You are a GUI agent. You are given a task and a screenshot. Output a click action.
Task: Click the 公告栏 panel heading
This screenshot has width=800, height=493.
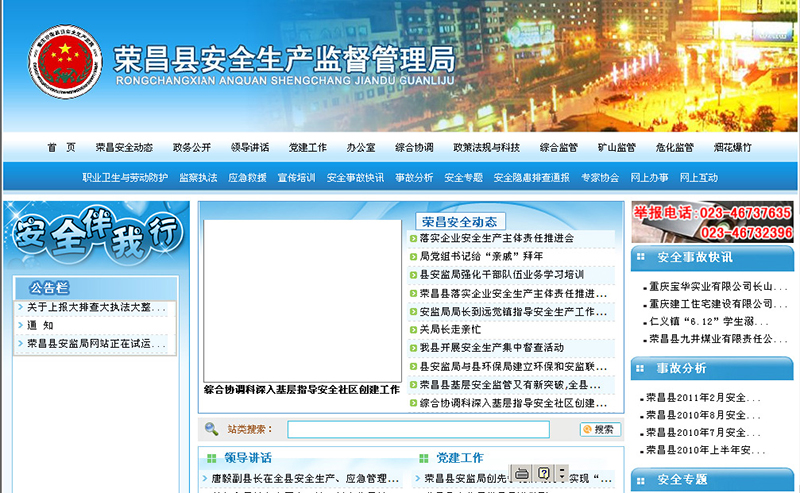click(49, 288)
